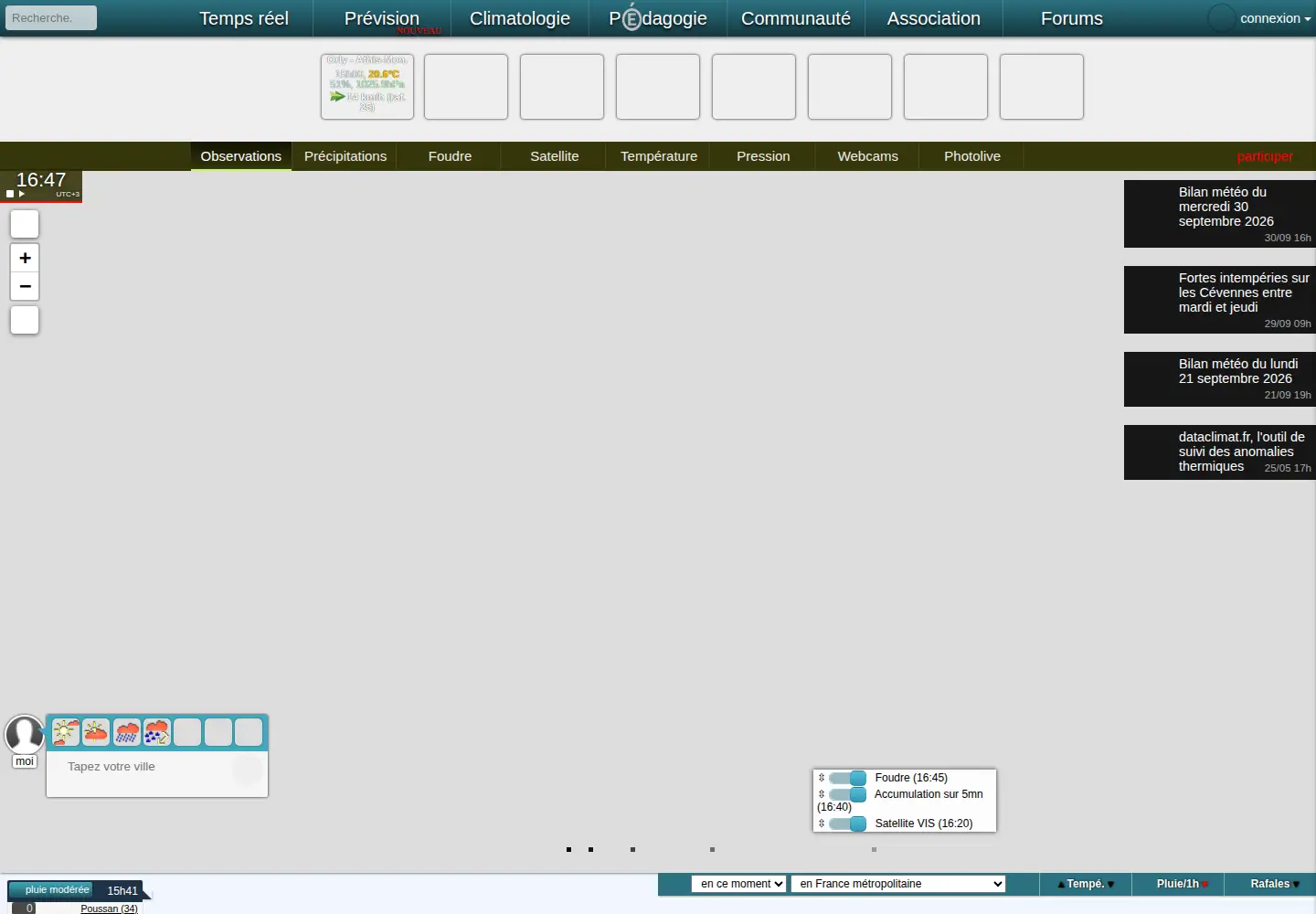1316x914 pixels.
Task: Play the map animation
Action: point(21,194)
